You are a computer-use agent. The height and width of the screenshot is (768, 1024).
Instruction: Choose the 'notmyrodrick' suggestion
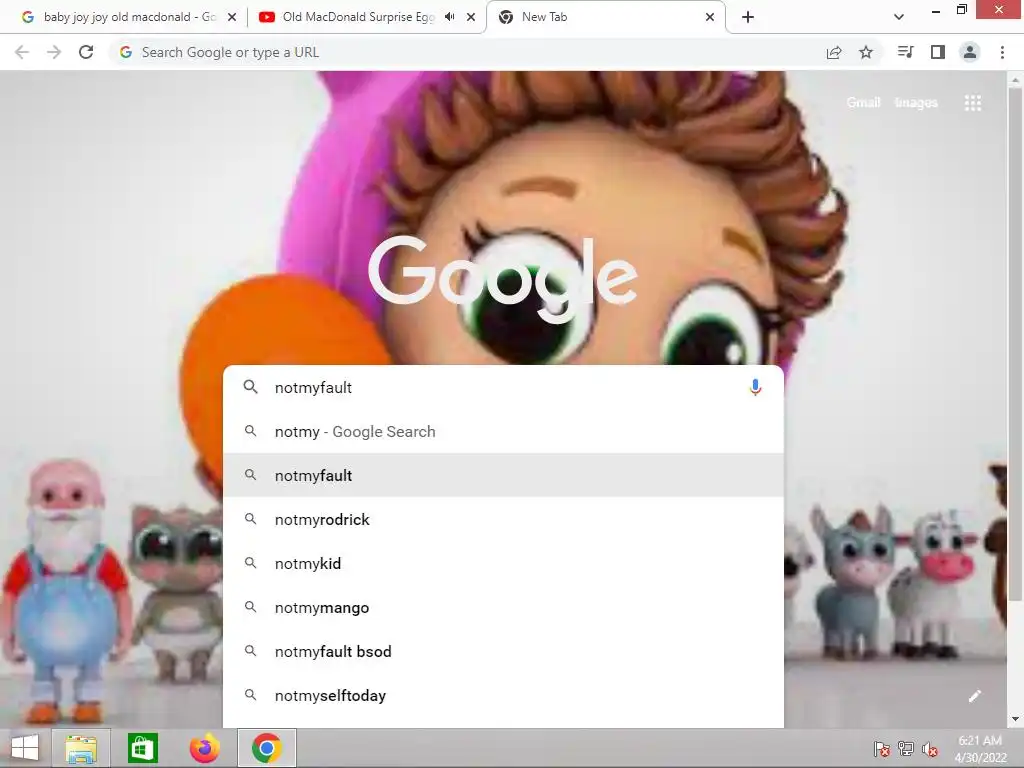503,519
